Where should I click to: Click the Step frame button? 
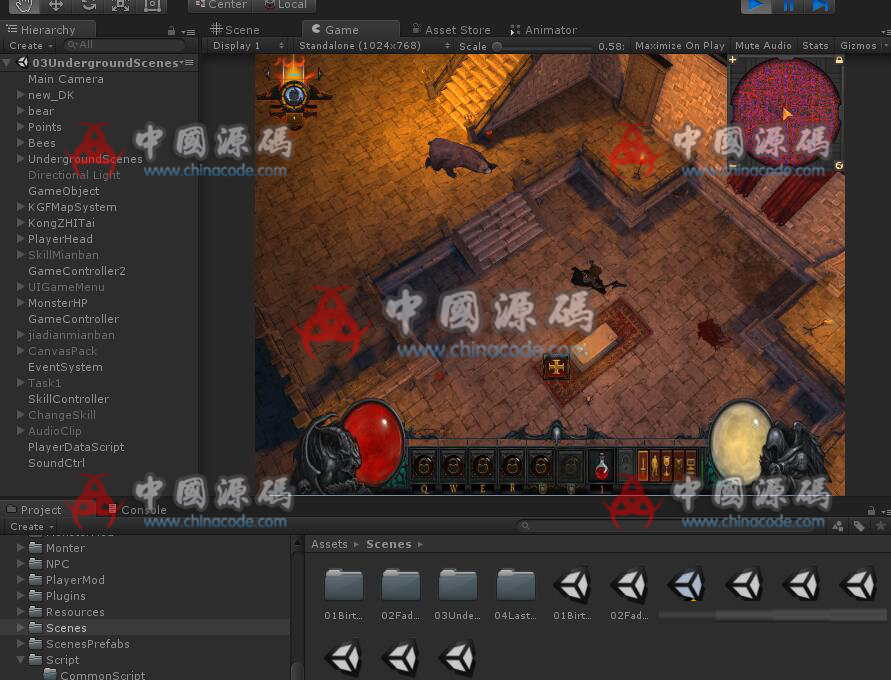(x=819, y=6)
